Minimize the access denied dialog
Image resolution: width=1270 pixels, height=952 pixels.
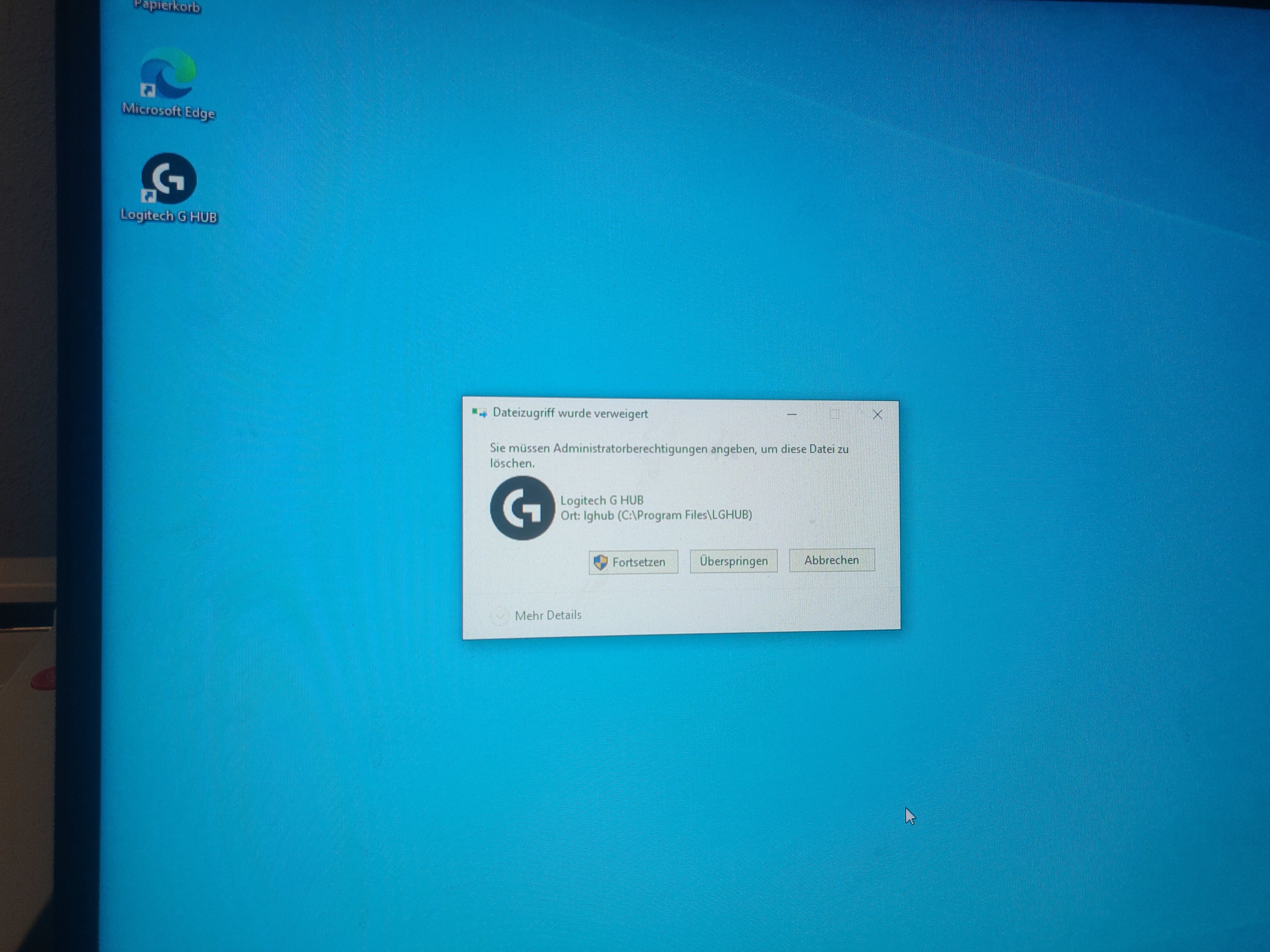792,414
